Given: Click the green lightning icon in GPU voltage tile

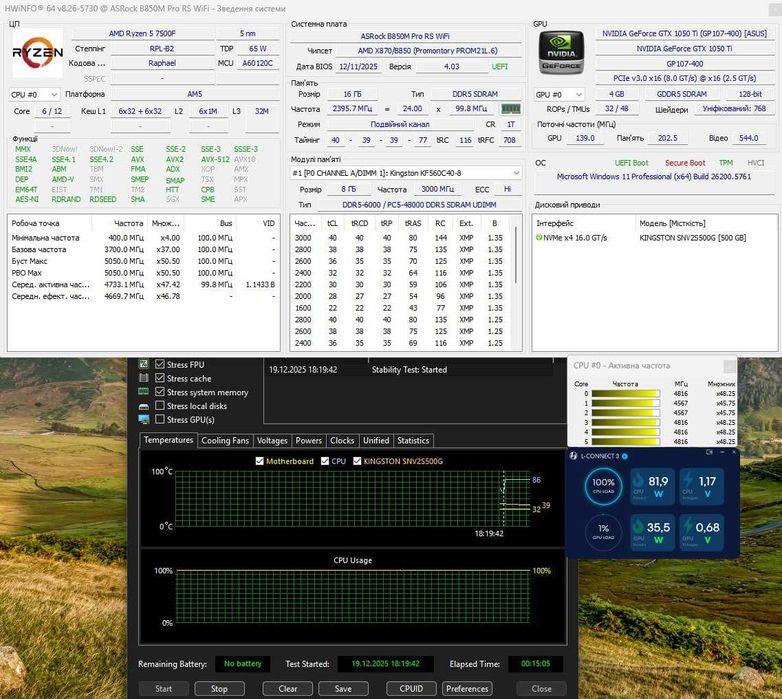Looking at the screenshot, I should 688,526.
